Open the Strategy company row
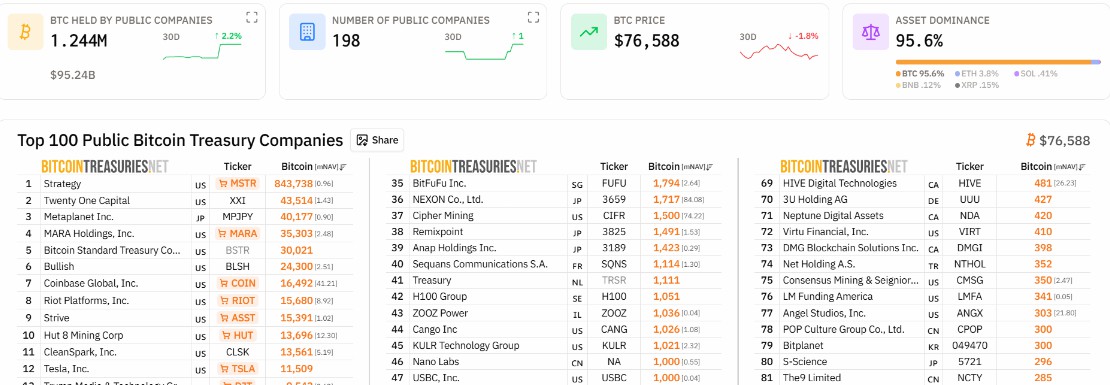The height and width of the screenshot is (385, 1110). pyautogui.click(x=185, y=184)
